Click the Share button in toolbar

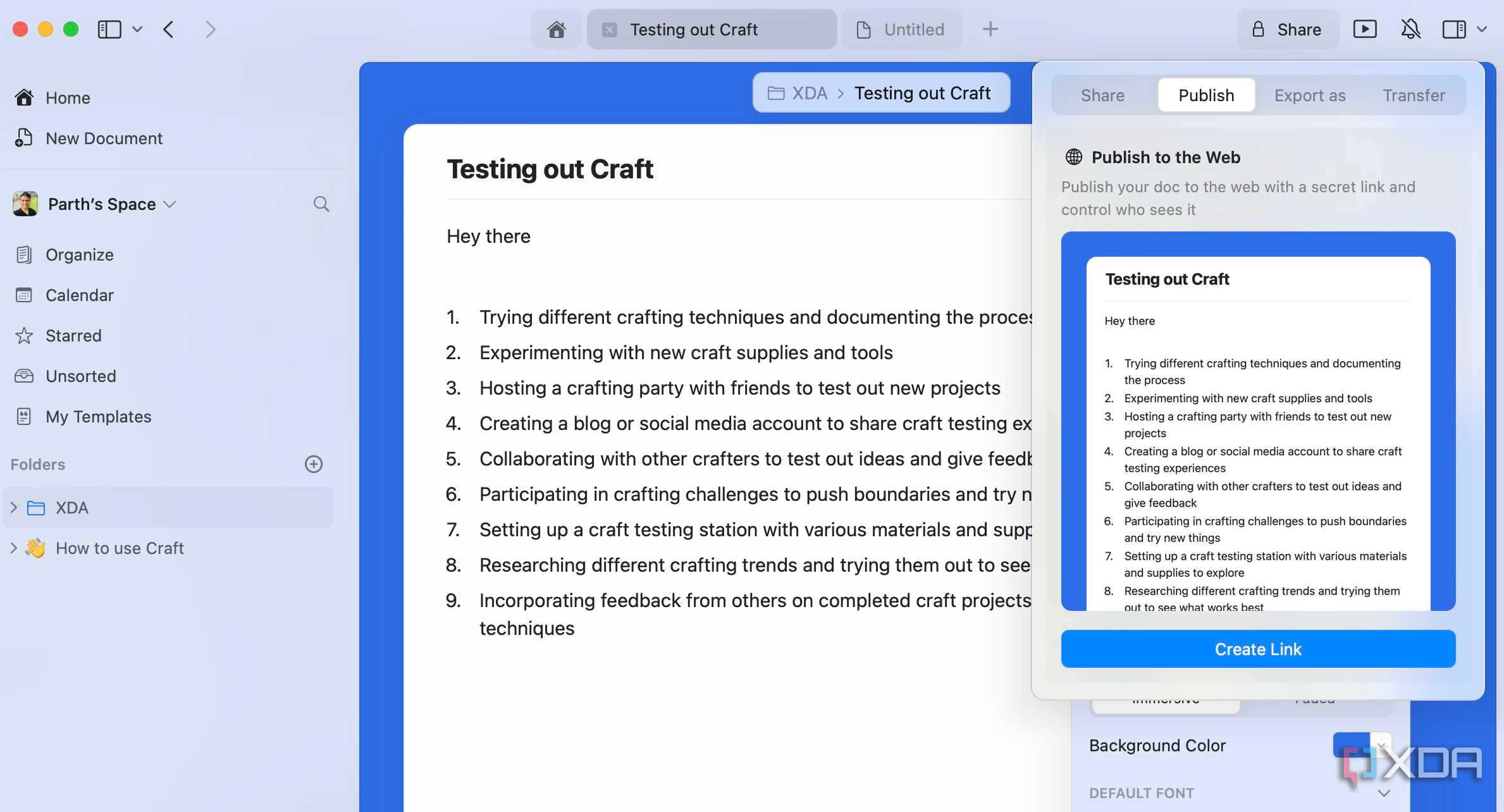[1288, 30]
